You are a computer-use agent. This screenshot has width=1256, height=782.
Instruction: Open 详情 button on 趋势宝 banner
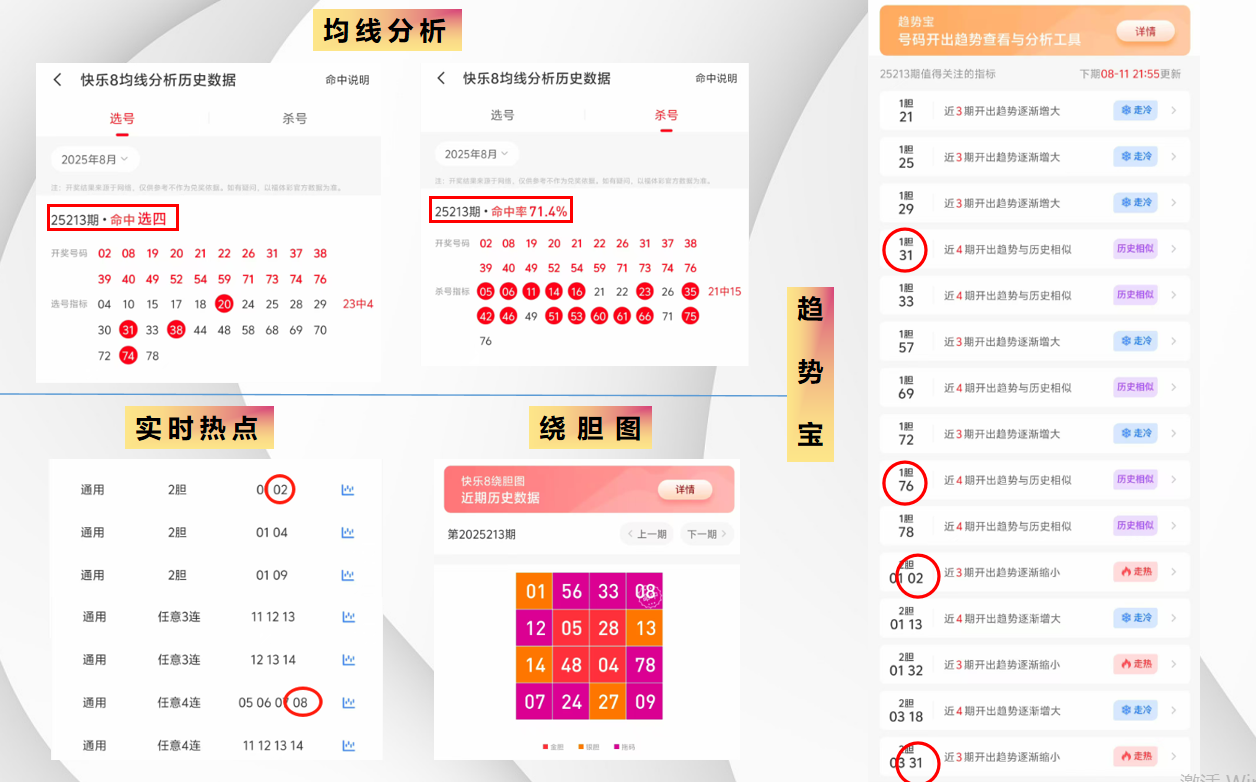pos(1145,31)
